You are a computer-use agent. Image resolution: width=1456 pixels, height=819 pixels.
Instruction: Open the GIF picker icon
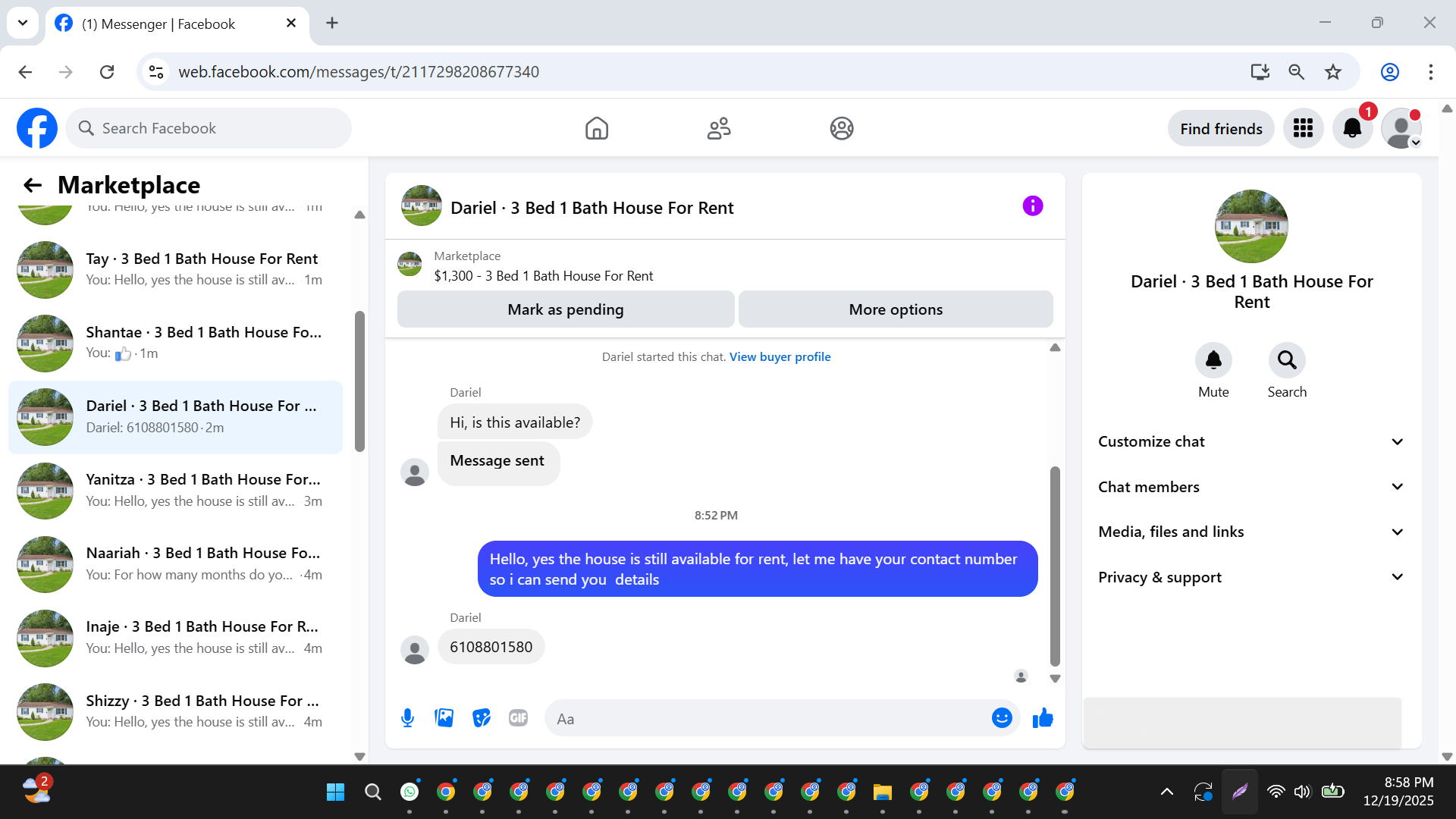click(x=518, y=717)
